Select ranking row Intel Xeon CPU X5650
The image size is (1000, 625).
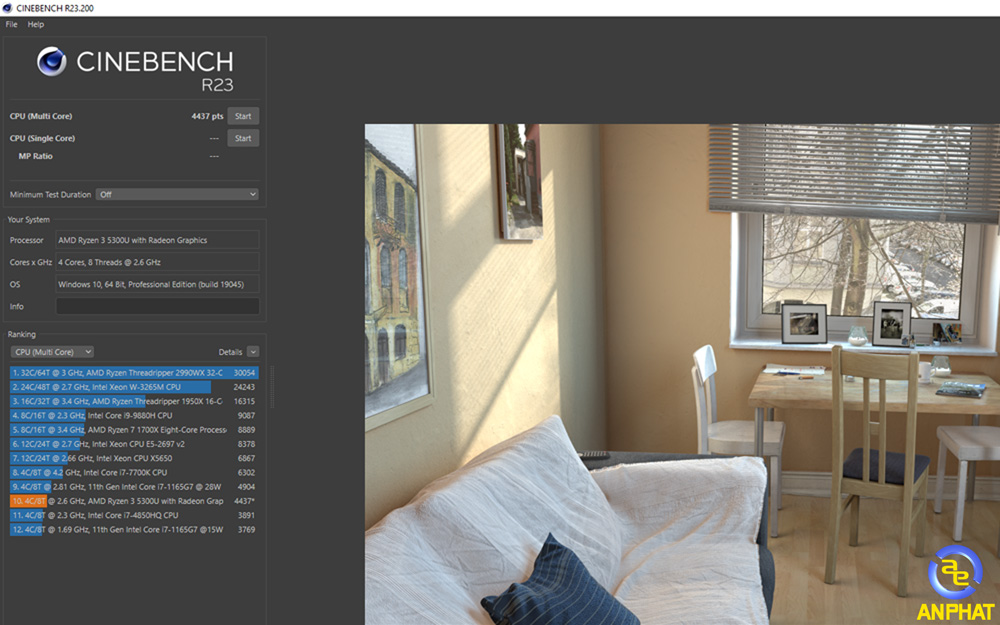coord(134,458)
